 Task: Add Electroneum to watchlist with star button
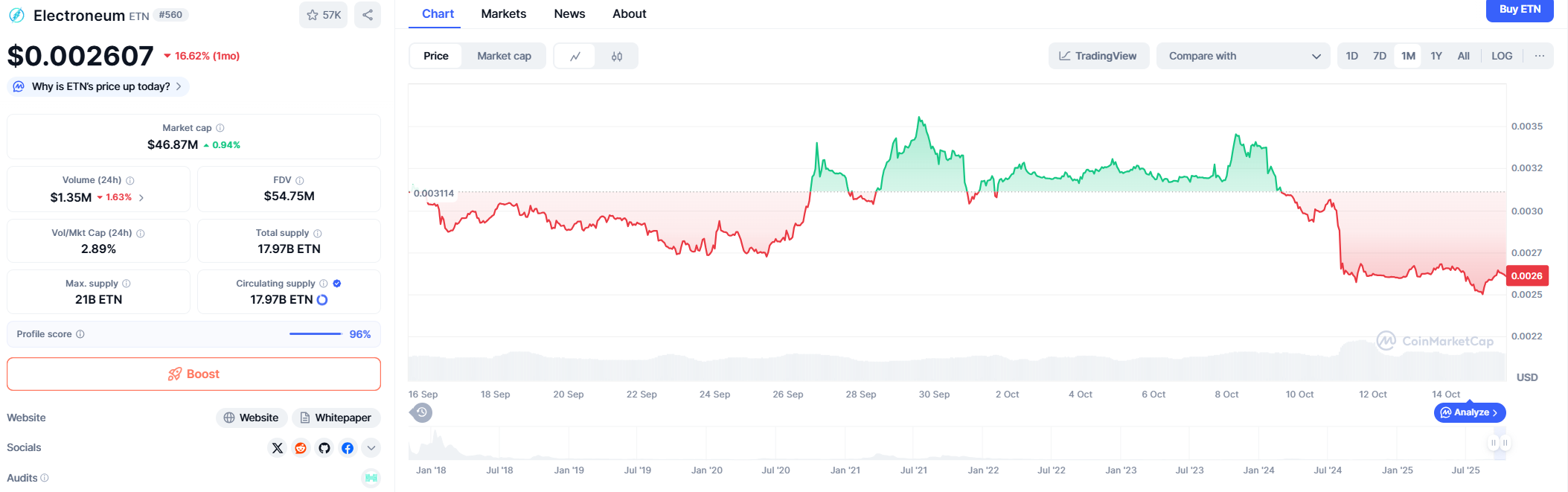point(323,15)
